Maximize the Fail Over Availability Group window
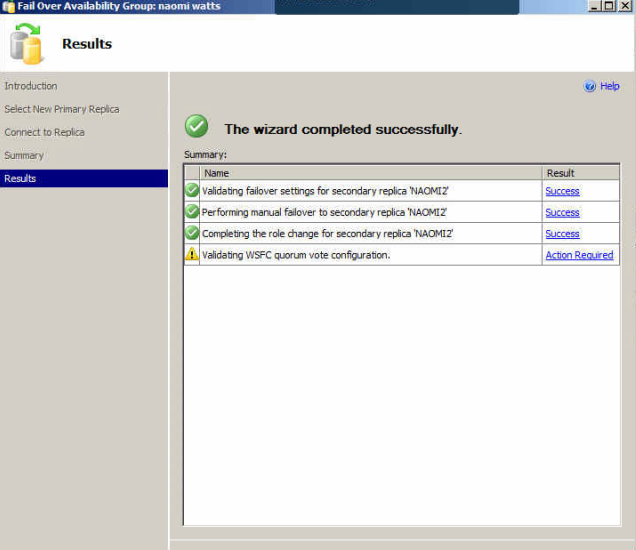The image size is (636, 550). coord(609,6)
